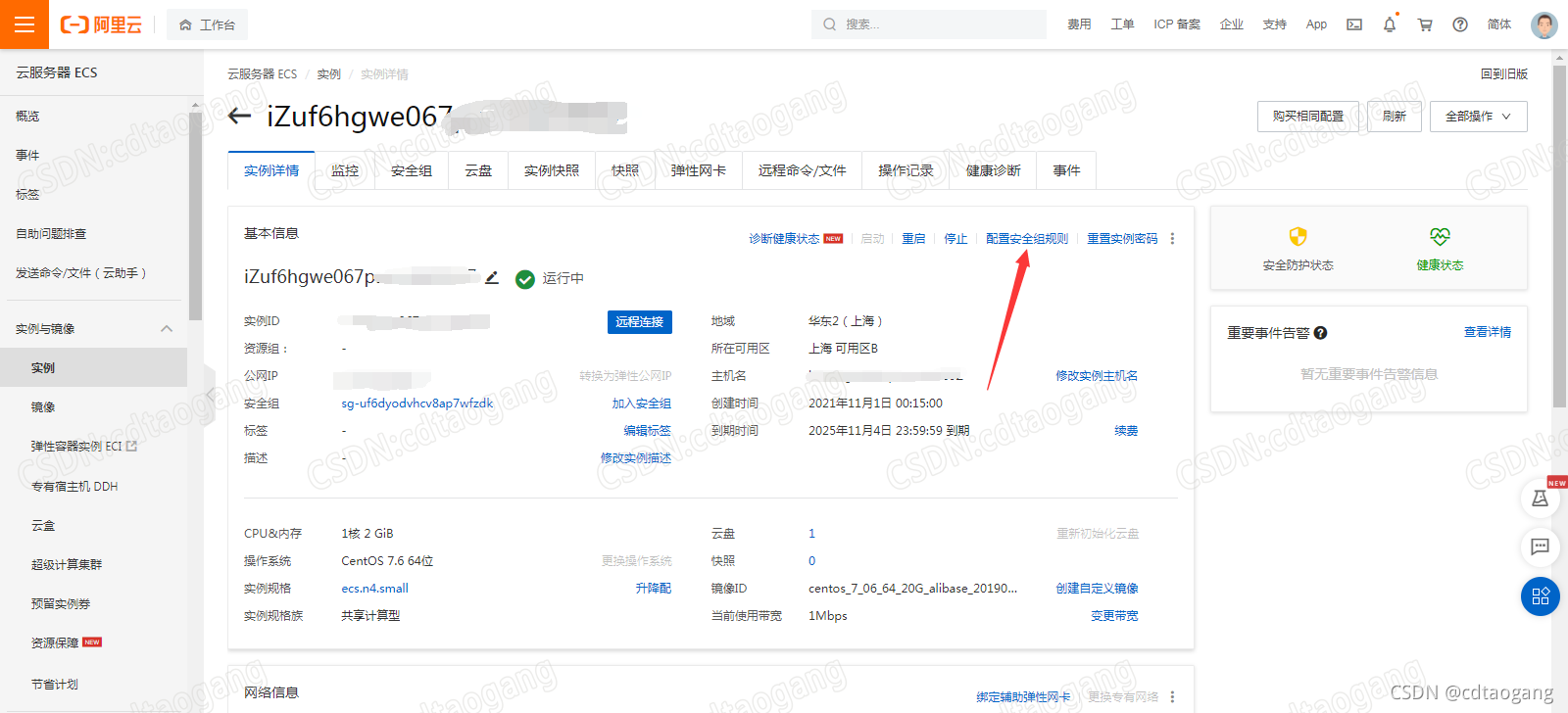
Task: Open more actions in basic info header
Action: click(x=1172, y=239)
